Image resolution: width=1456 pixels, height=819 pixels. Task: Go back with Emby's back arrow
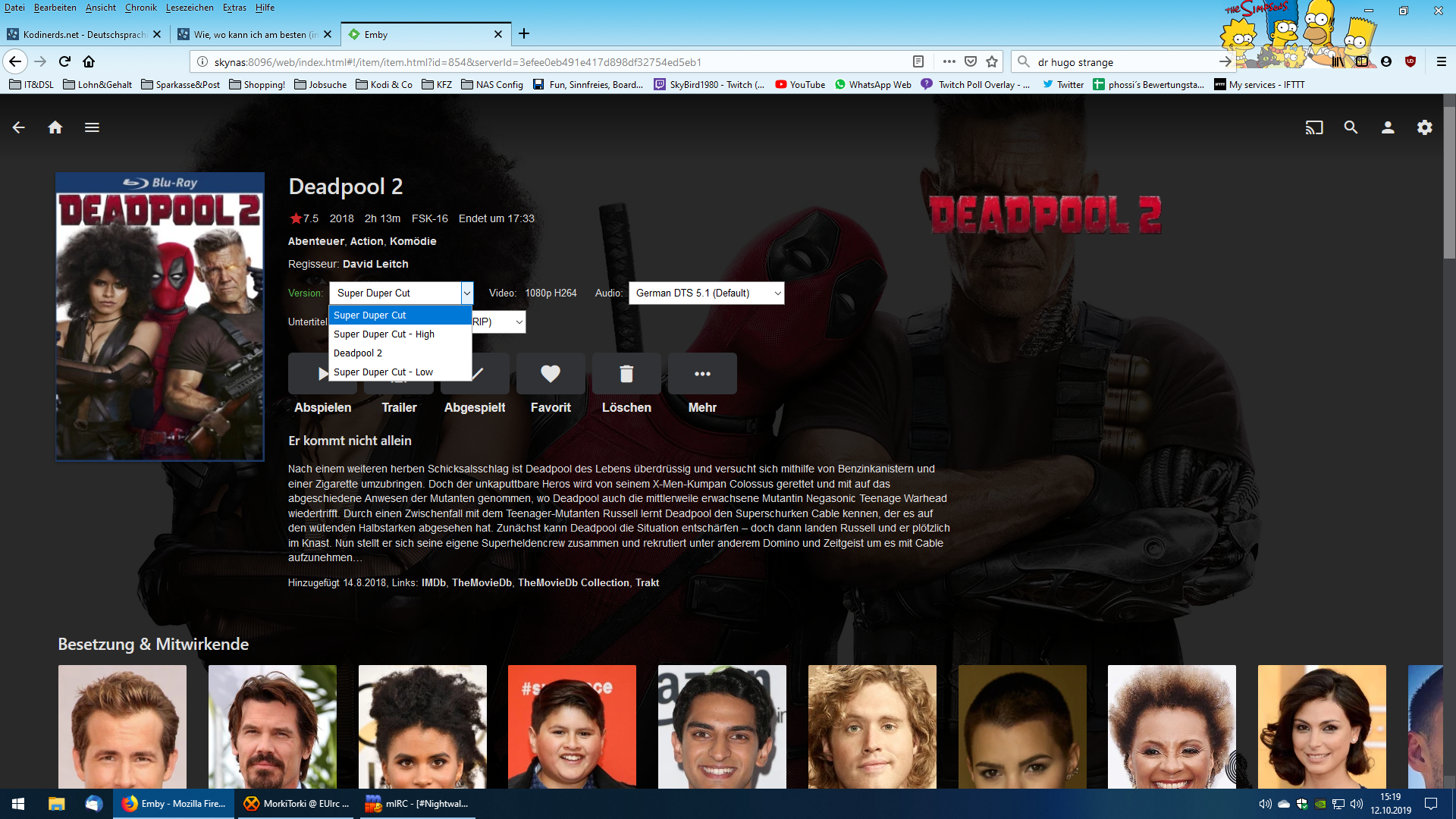(19, 127)
